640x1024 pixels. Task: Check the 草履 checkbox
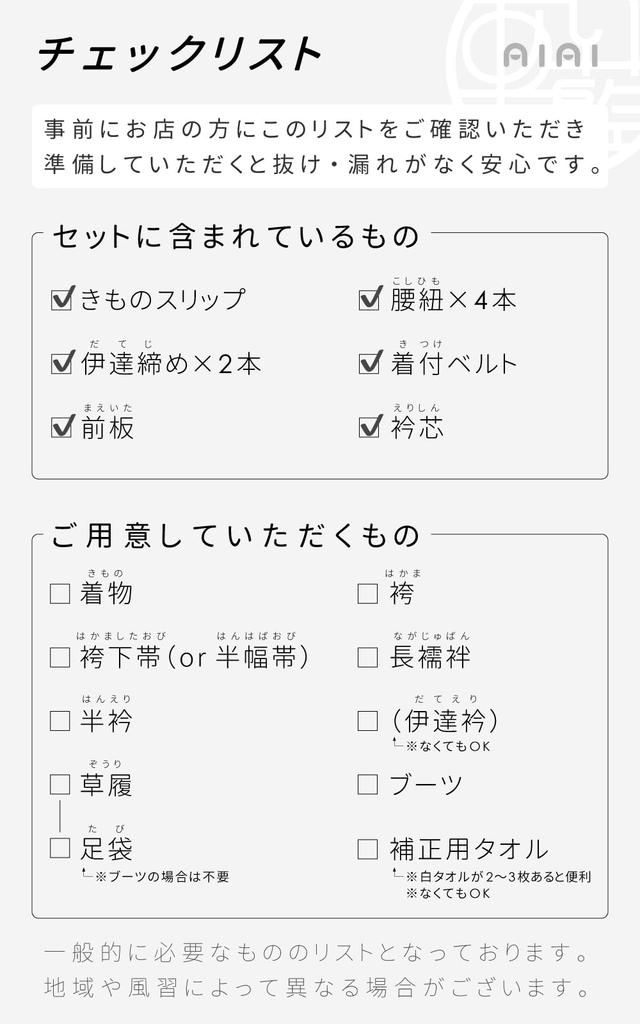[60, 785]
